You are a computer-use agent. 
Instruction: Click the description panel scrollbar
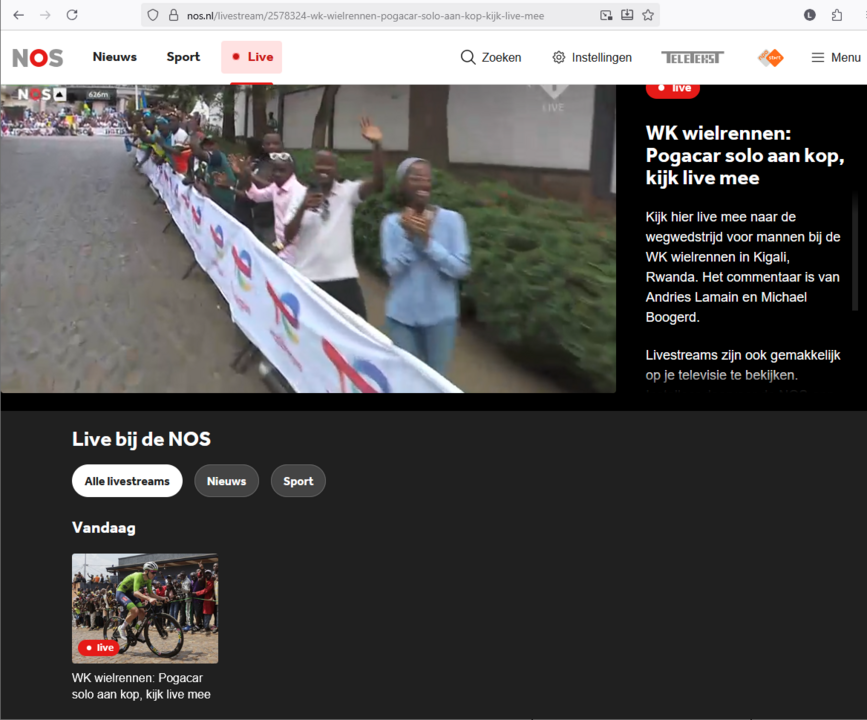tap(855, 250)
